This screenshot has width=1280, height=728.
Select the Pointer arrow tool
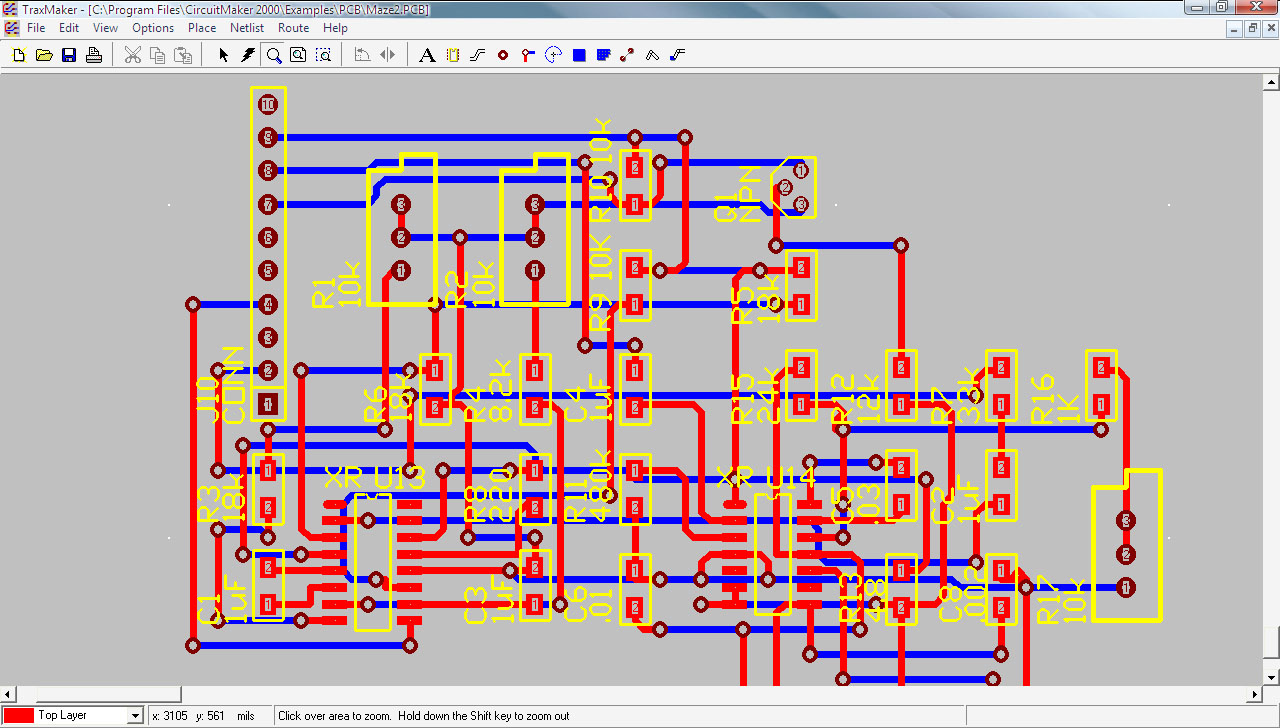tap(224, 55)
